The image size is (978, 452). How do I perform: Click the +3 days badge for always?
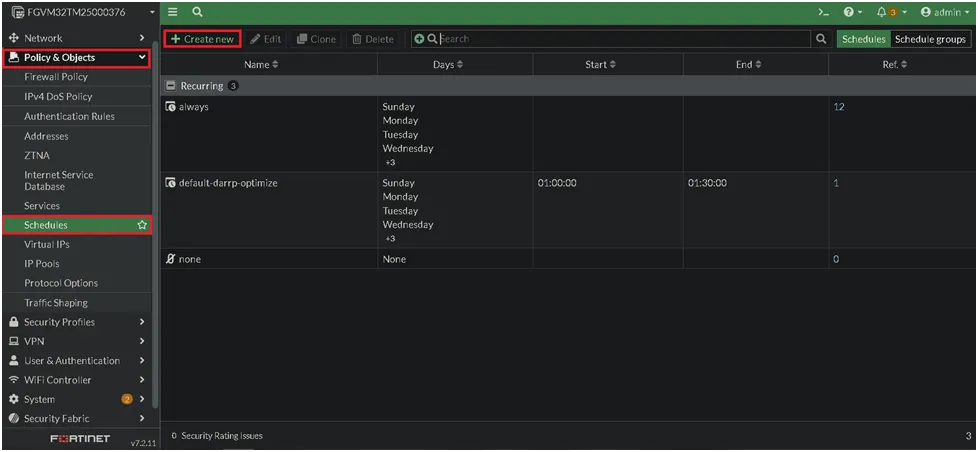tap(390, 162)
